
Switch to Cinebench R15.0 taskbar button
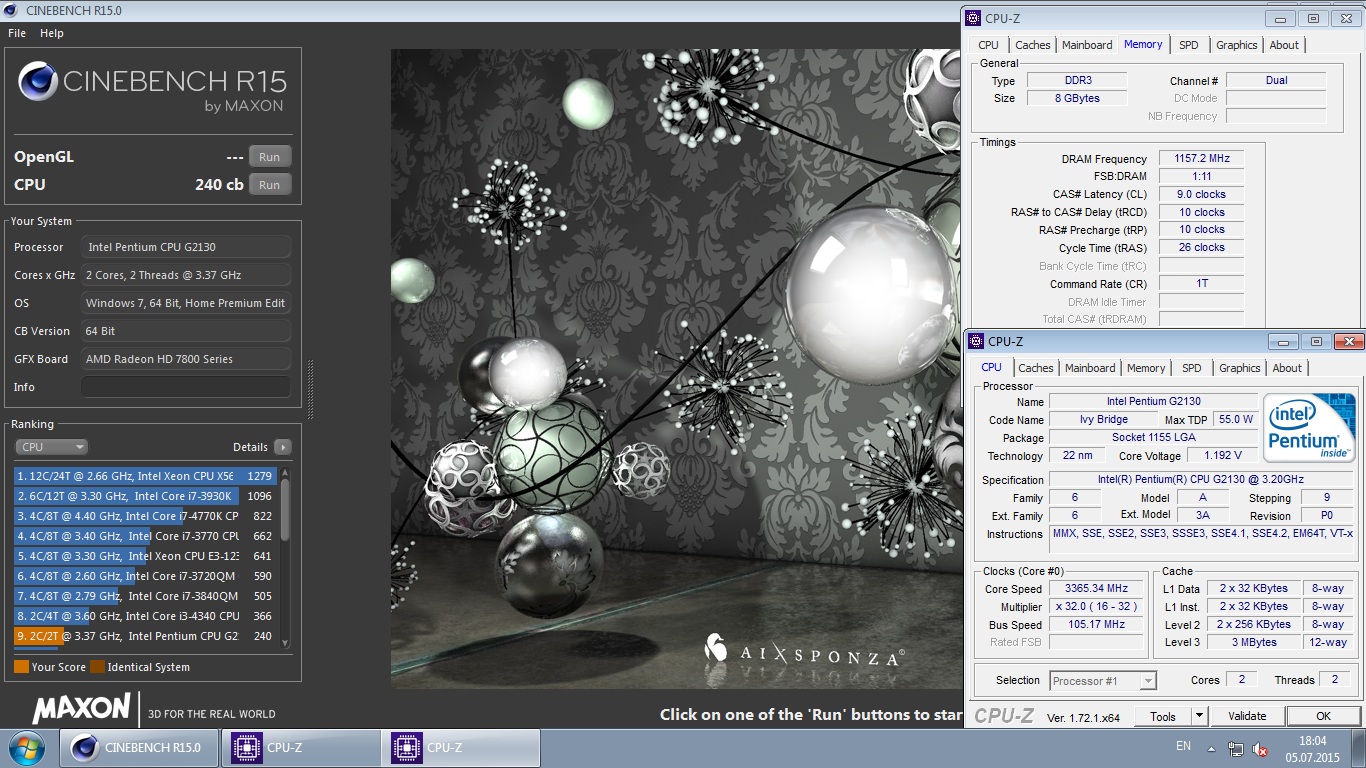(x=140, y=748)
